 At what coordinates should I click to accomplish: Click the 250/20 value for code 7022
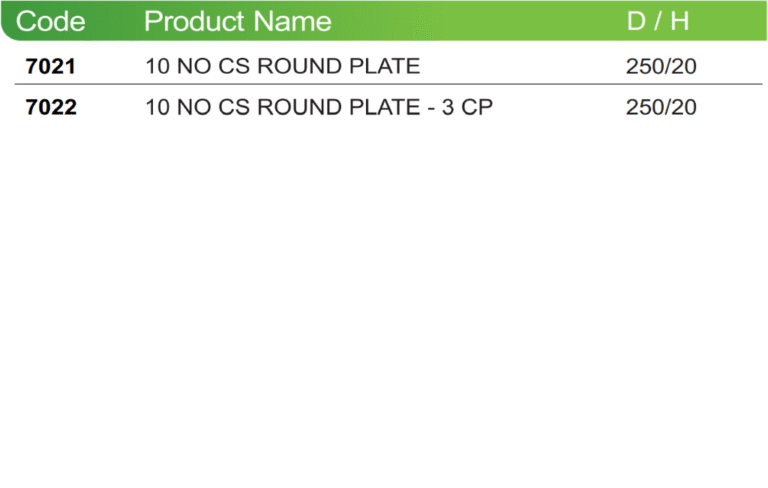661,107
